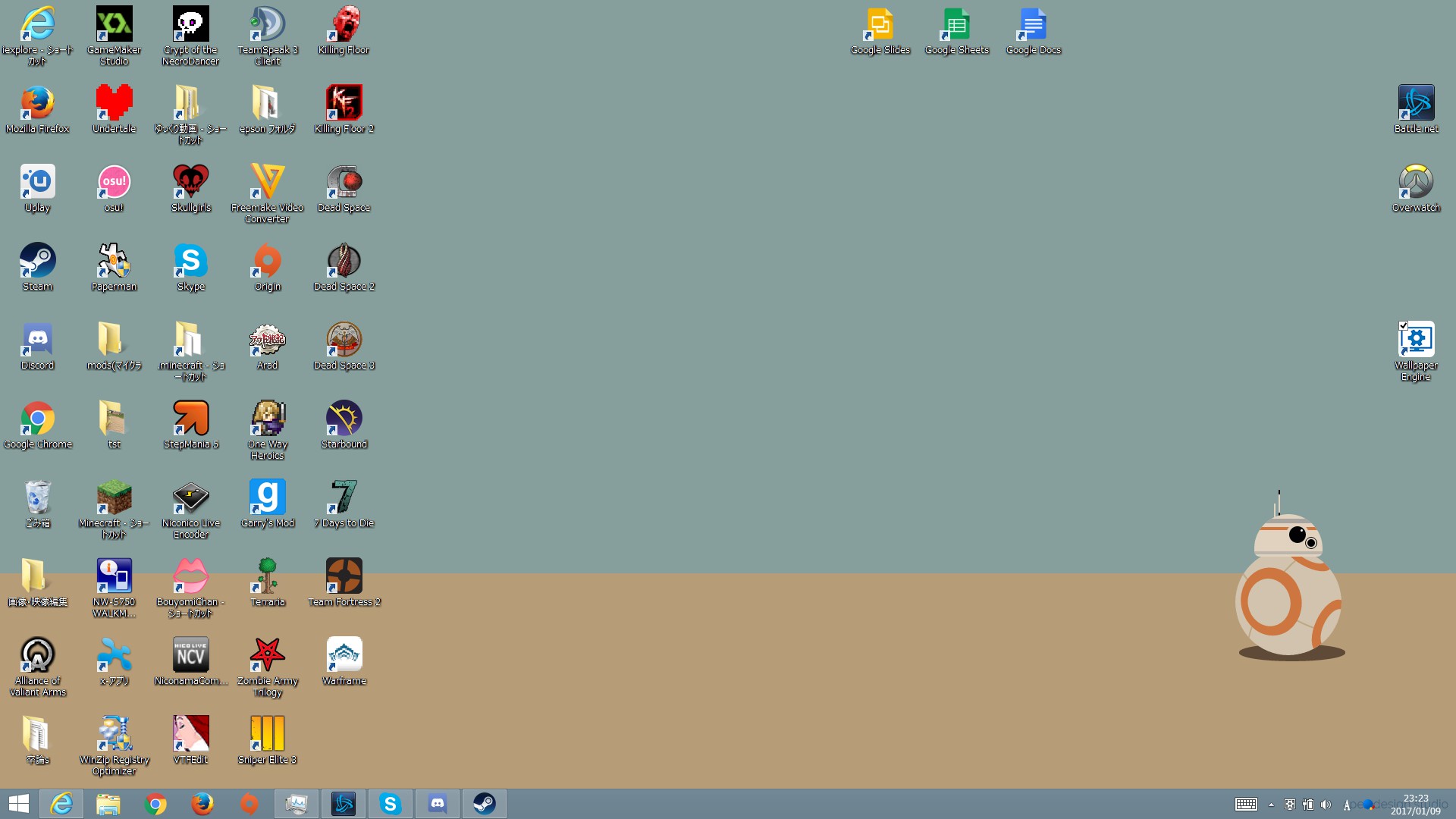This screenshot has width=1456, height=819.
Task: Open the Warframe desktop icon
Action: [344, 655]
